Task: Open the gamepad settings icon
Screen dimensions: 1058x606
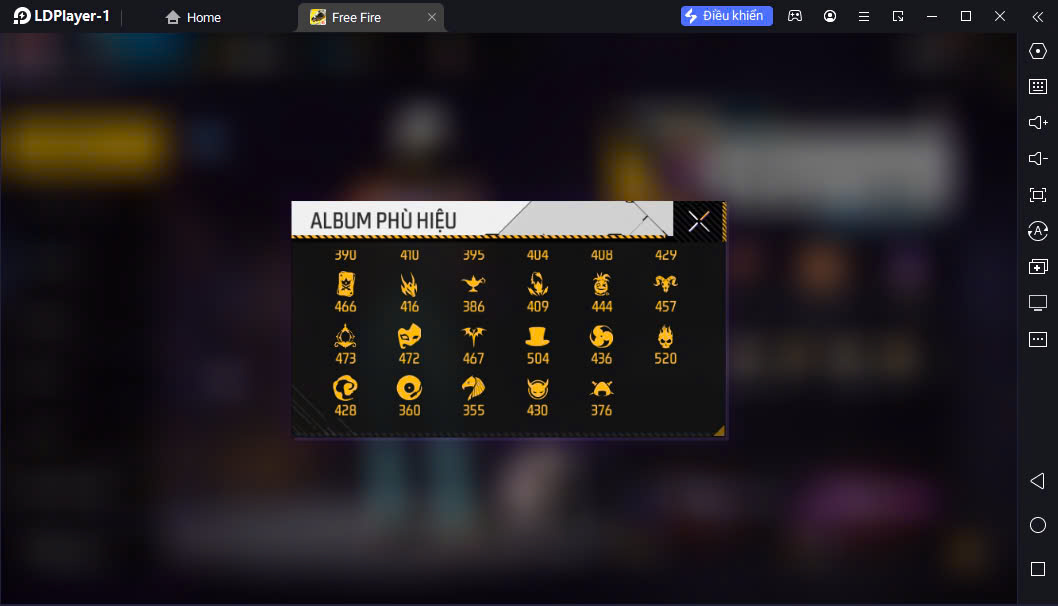Action: point(795,16)
